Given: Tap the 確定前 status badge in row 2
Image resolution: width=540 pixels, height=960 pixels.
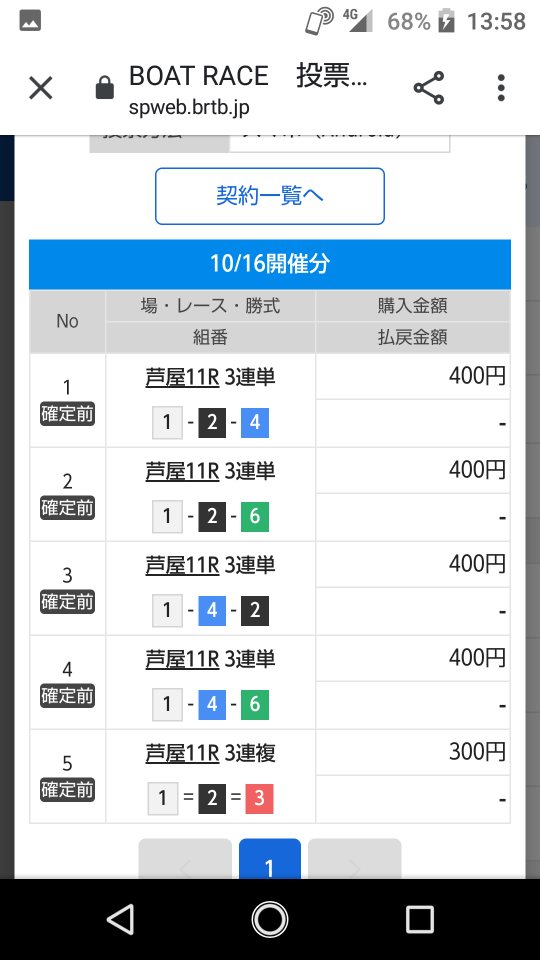Looking at the screenshot, I should pos(67,508).
